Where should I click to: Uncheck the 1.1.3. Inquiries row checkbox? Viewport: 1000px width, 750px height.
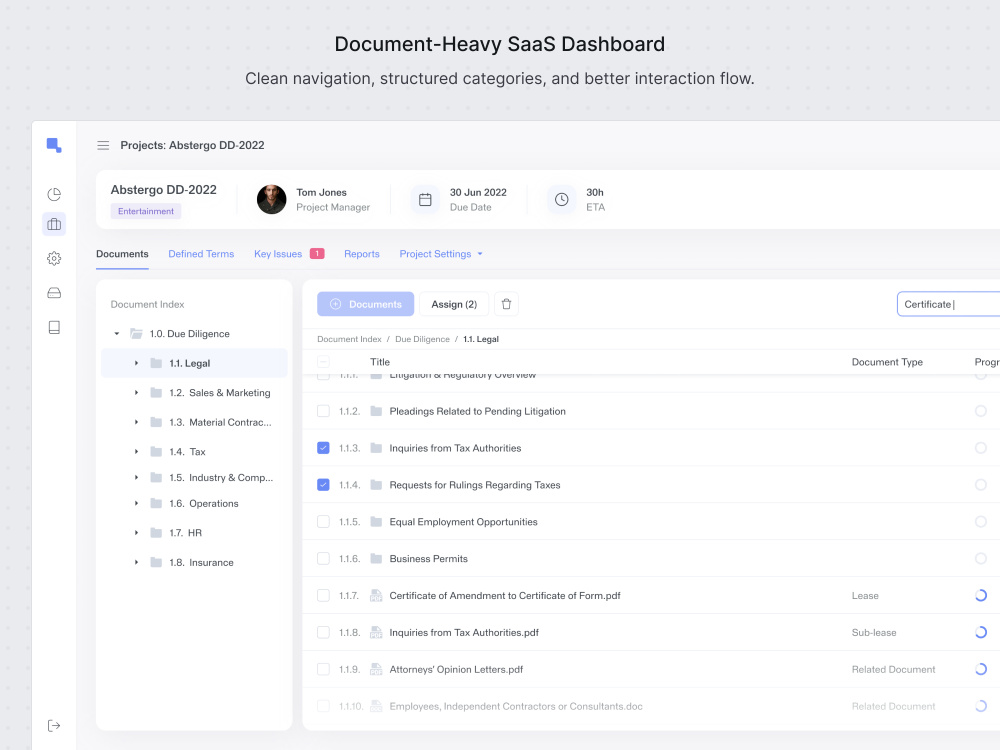(323, 448)
